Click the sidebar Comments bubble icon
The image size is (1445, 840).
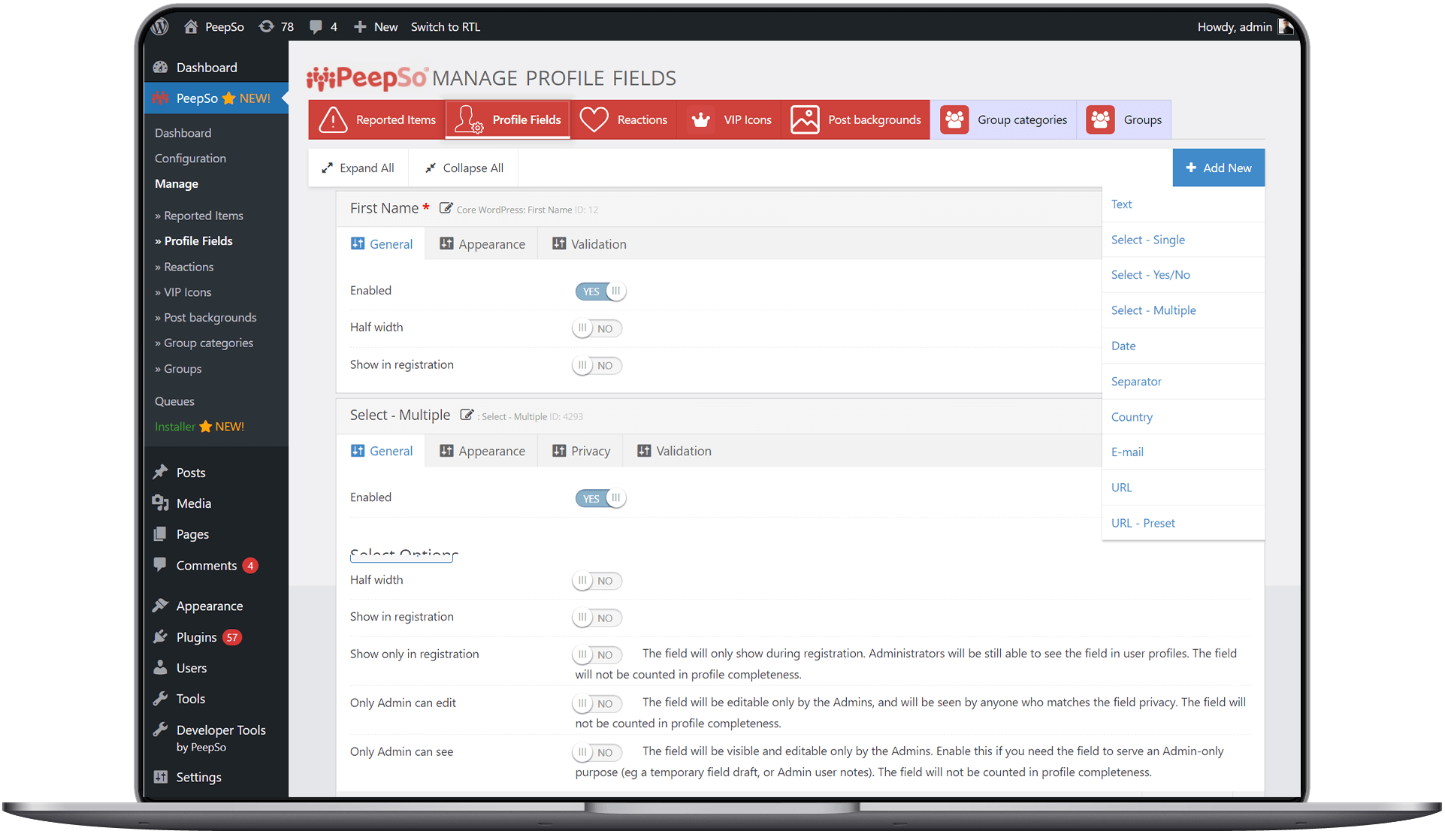[160, 564]
